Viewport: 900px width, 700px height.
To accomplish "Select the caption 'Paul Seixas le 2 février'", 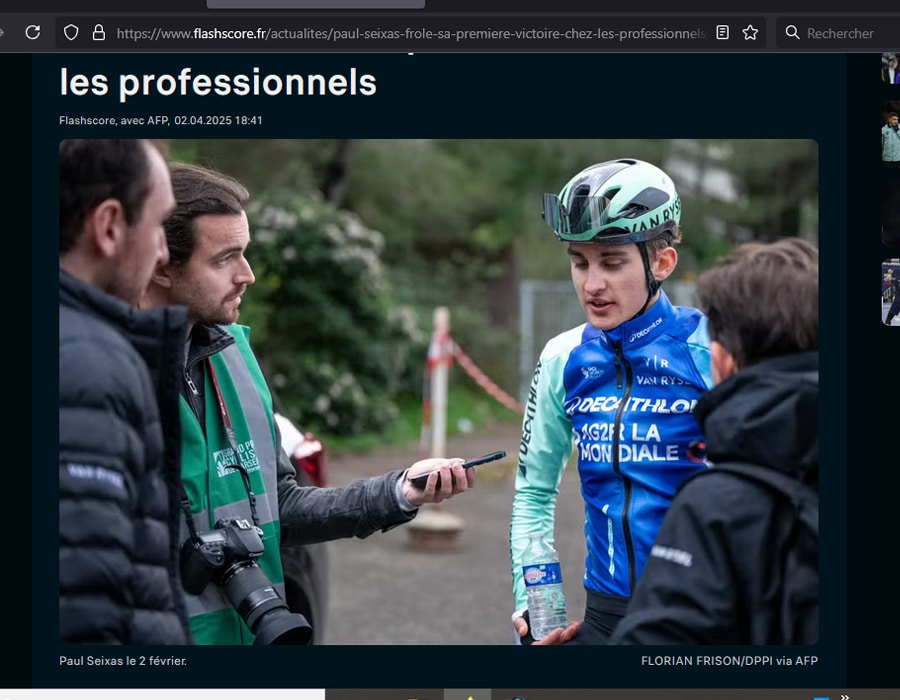I will 126,661.
